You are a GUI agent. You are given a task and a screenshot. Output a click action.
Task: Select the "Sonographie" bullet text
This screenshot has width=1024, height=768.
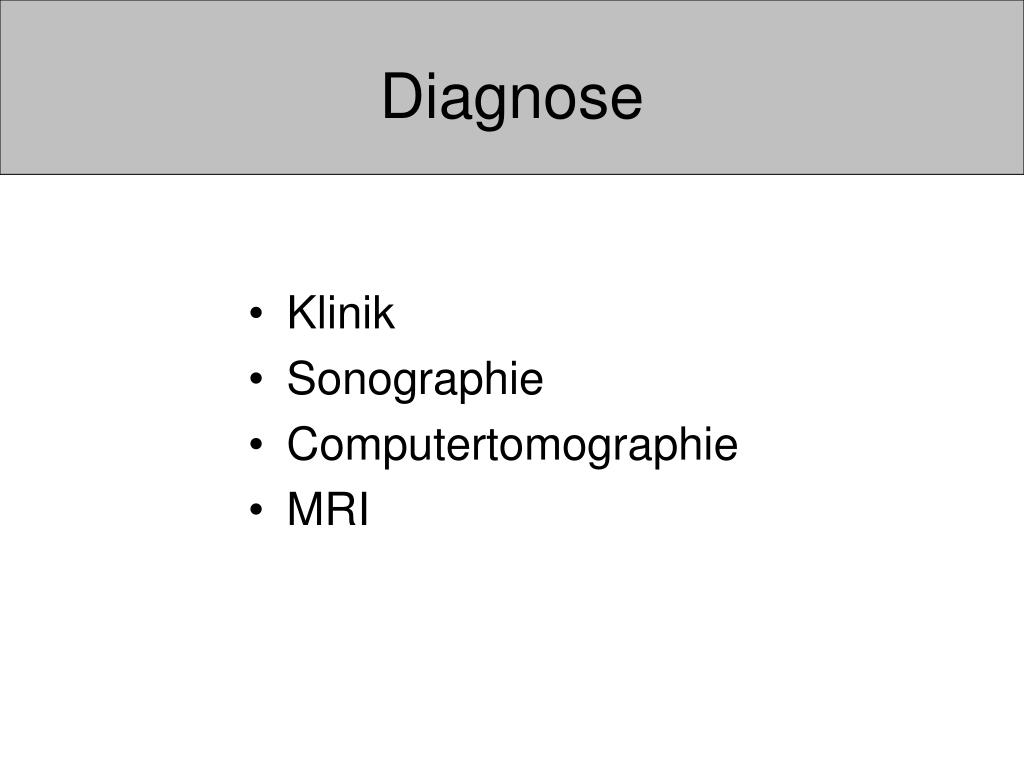(x=415, y=379)
